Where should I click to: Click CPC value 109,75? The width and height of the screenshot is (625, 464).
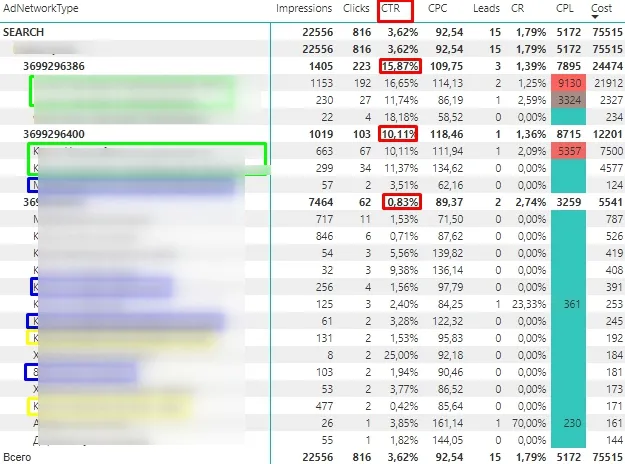tap(446, 66)
